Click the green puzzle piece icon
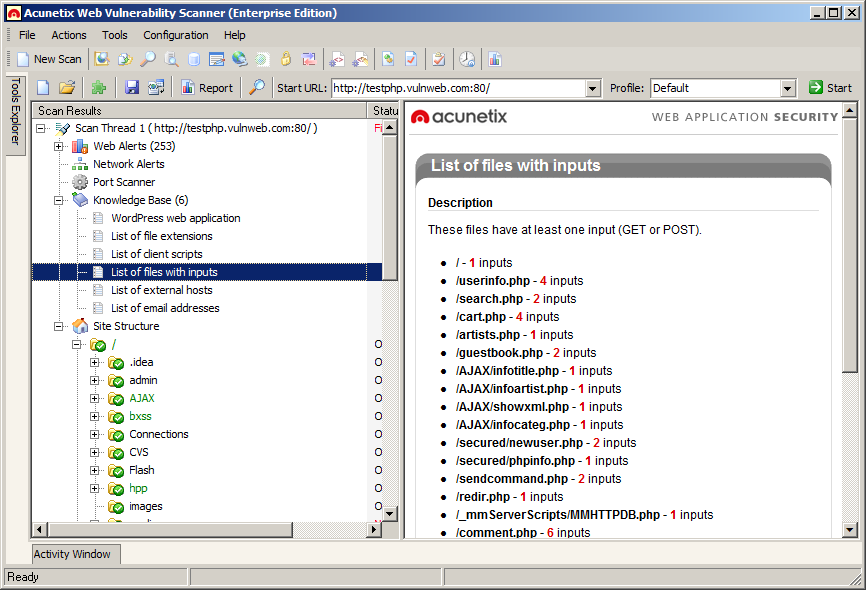The width and height of the screenshot is (866, 590). [98, 88]
